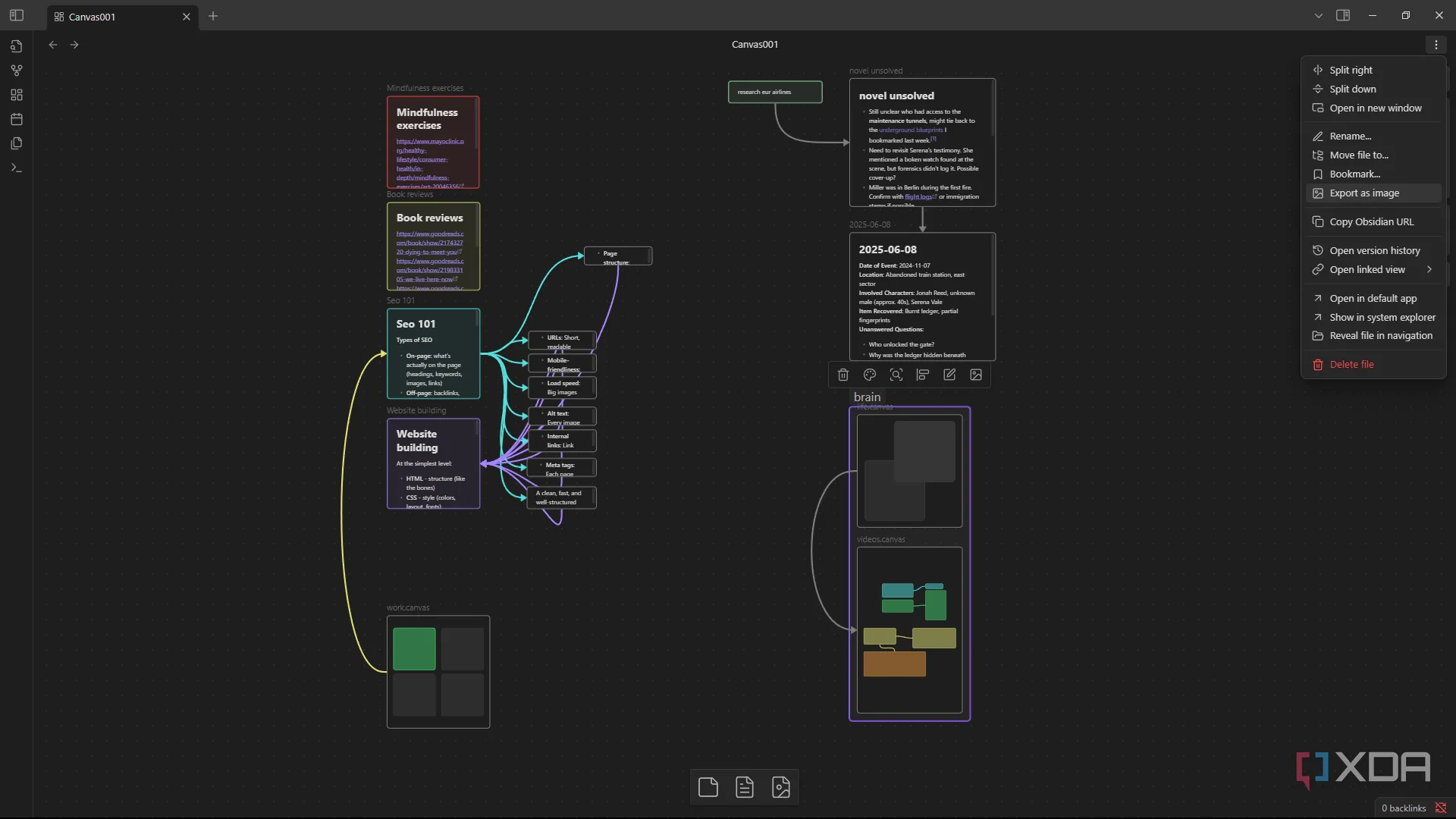This screenshot has height=819, width=1456.
Task: Click the green card in work.canvas
Action: (414, 648)
